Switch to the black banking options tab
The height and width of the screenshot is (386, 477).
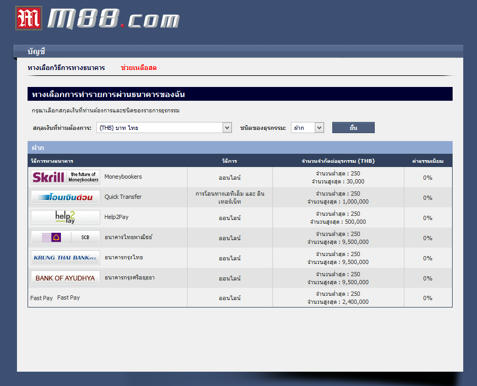[66, 68]
